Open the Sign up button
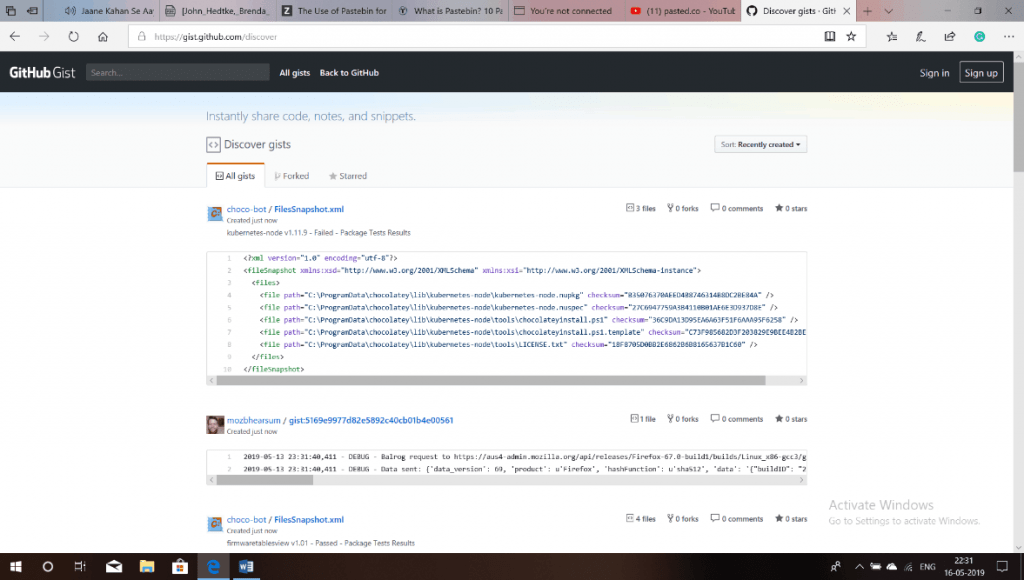 point(981,72)
